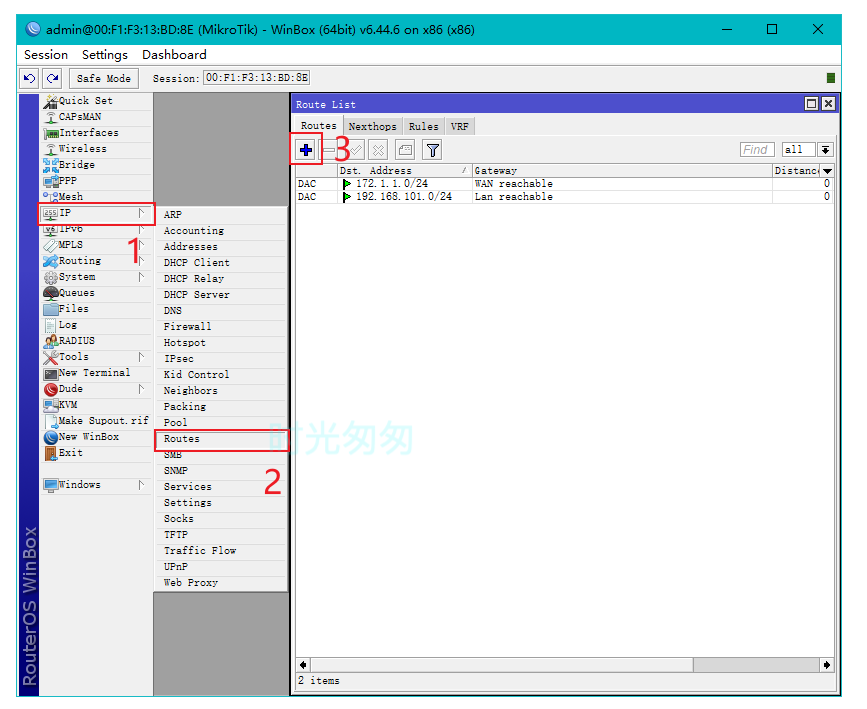Open New WinBox
867x709 pixels.
point(96,437)
